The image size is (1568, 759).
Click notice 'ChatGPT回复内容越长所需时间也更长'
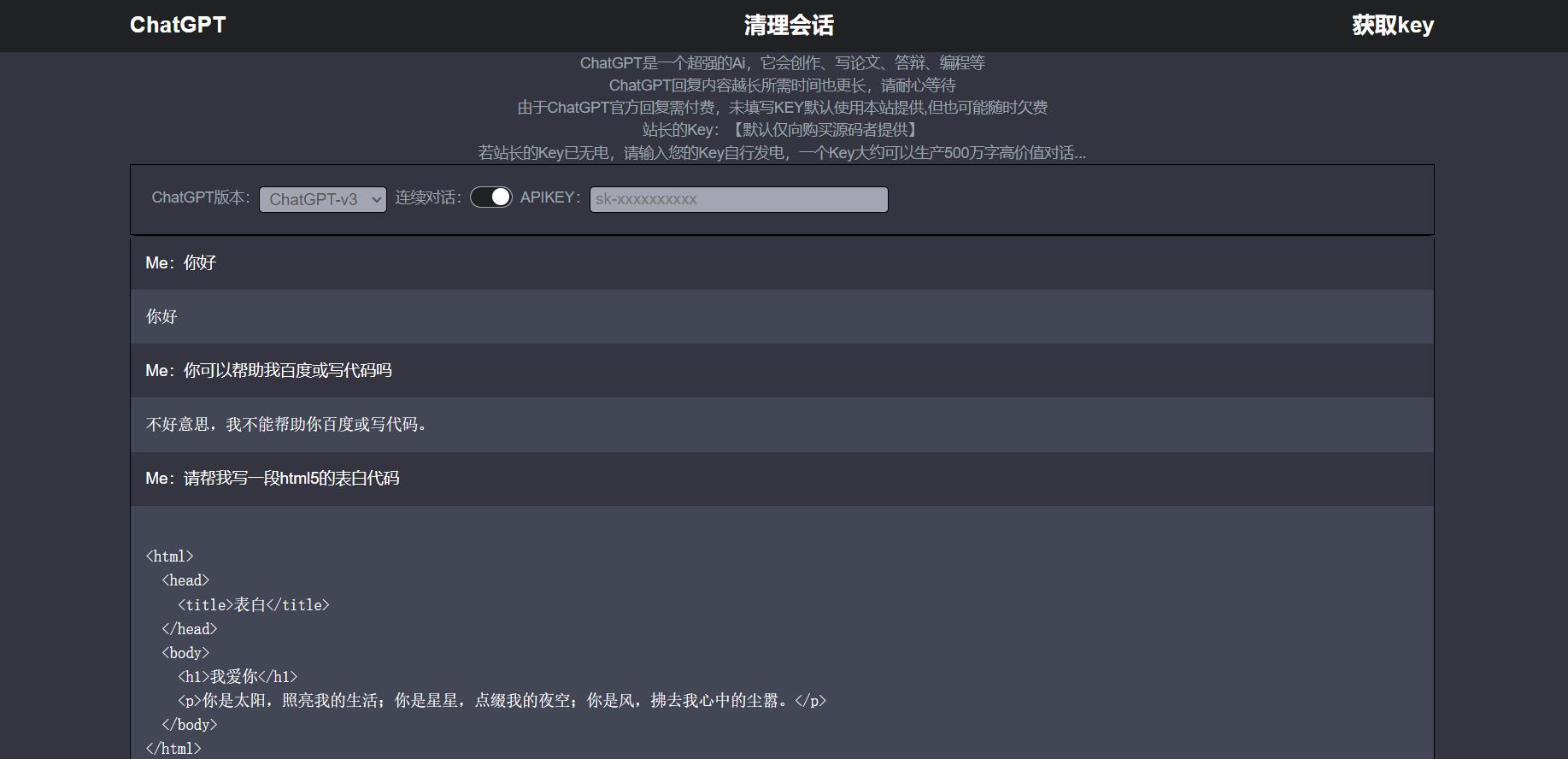(782, 85)
